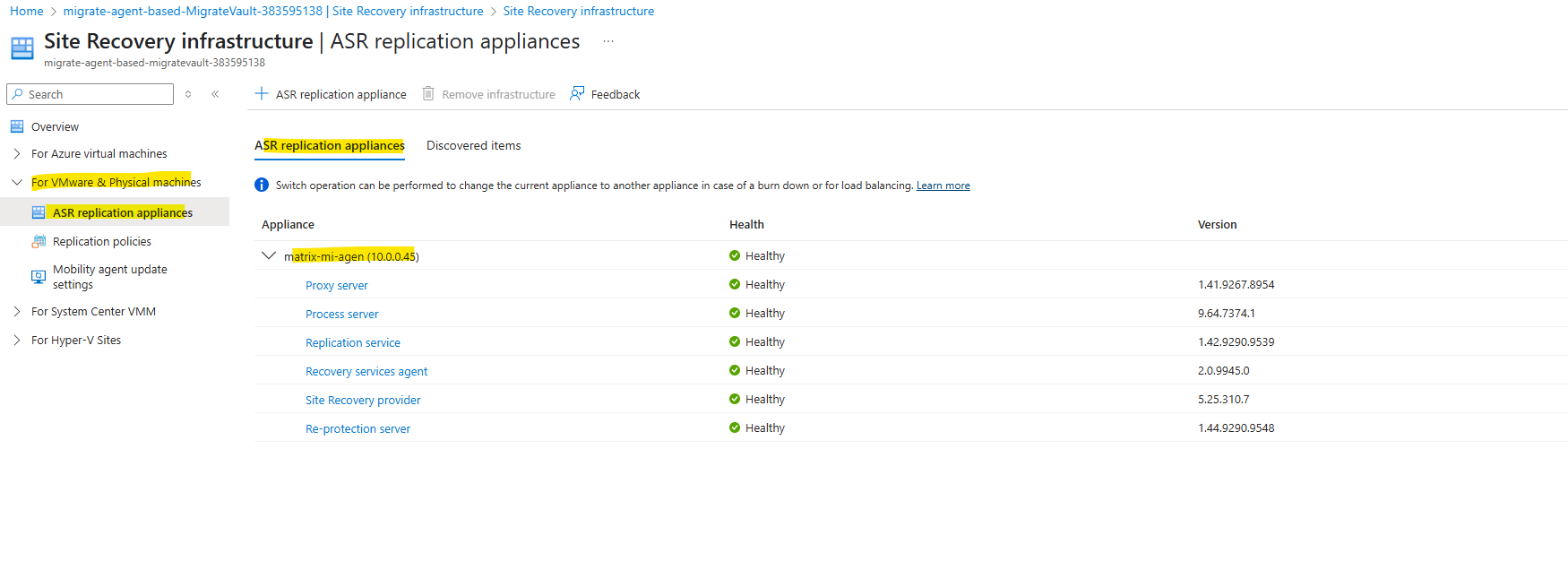
Task: Follow the Learn more link
Action: 943,186
